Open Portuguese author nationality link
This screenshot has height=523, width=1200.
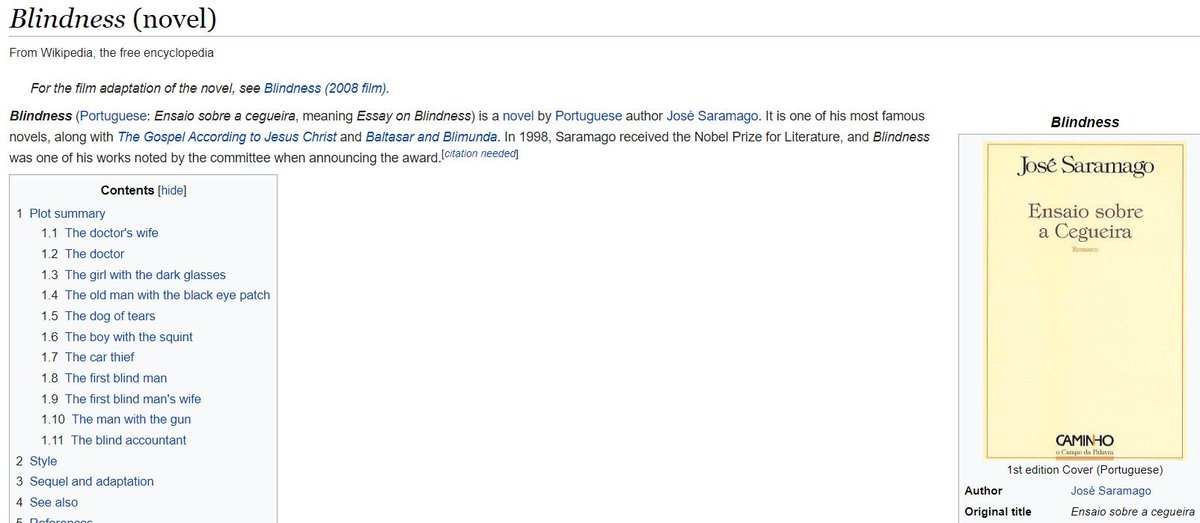click(586, 116)
